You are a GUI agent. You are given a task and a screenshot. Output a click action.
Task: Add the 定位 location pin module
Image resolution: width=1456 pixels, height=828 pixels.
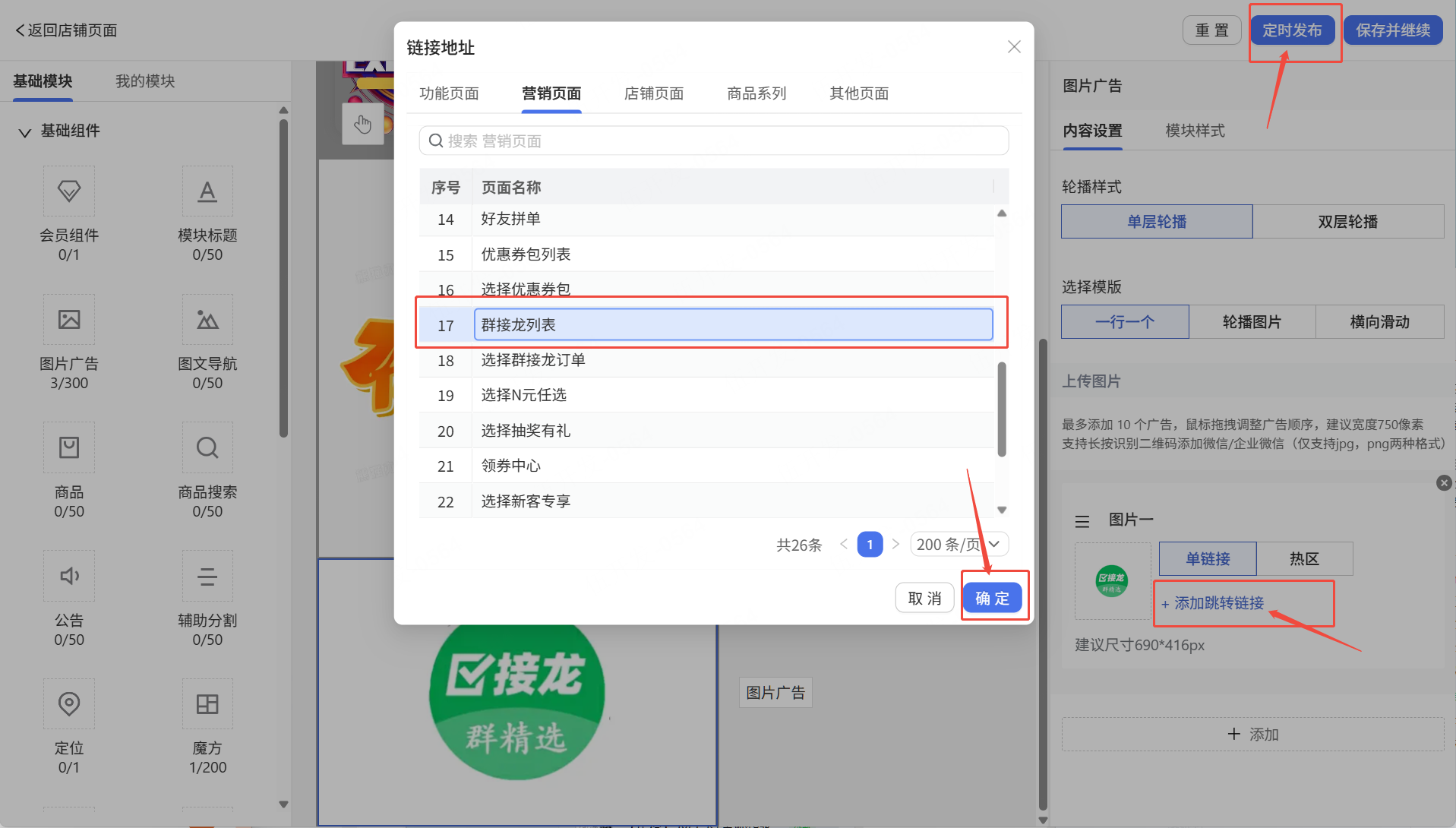(x=69, y=704)
